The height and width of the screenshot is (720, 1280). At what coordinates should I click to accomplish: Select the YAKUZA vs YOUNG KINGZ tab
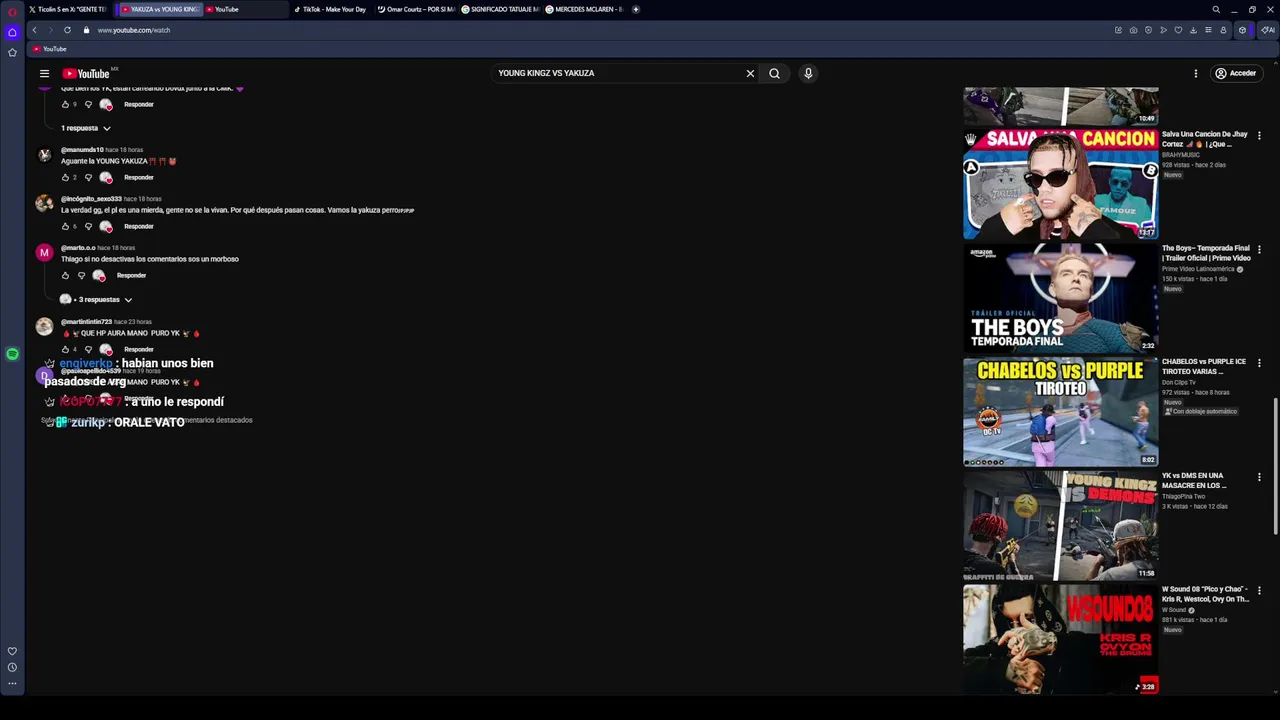click(160, 10)
